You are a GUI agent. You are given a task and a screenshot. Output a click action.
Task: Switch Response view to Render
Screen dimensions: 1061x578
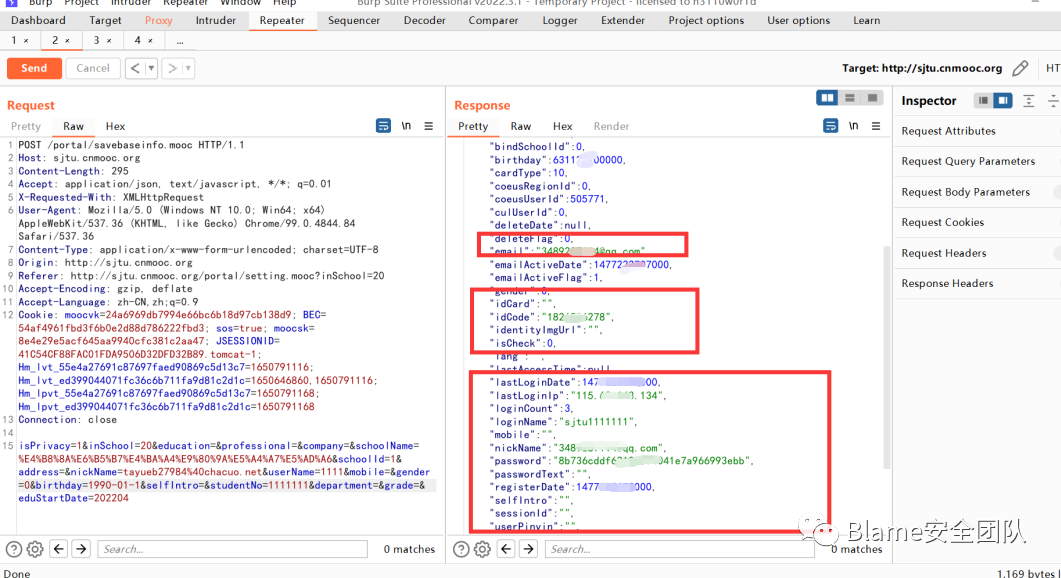(611, 127)
